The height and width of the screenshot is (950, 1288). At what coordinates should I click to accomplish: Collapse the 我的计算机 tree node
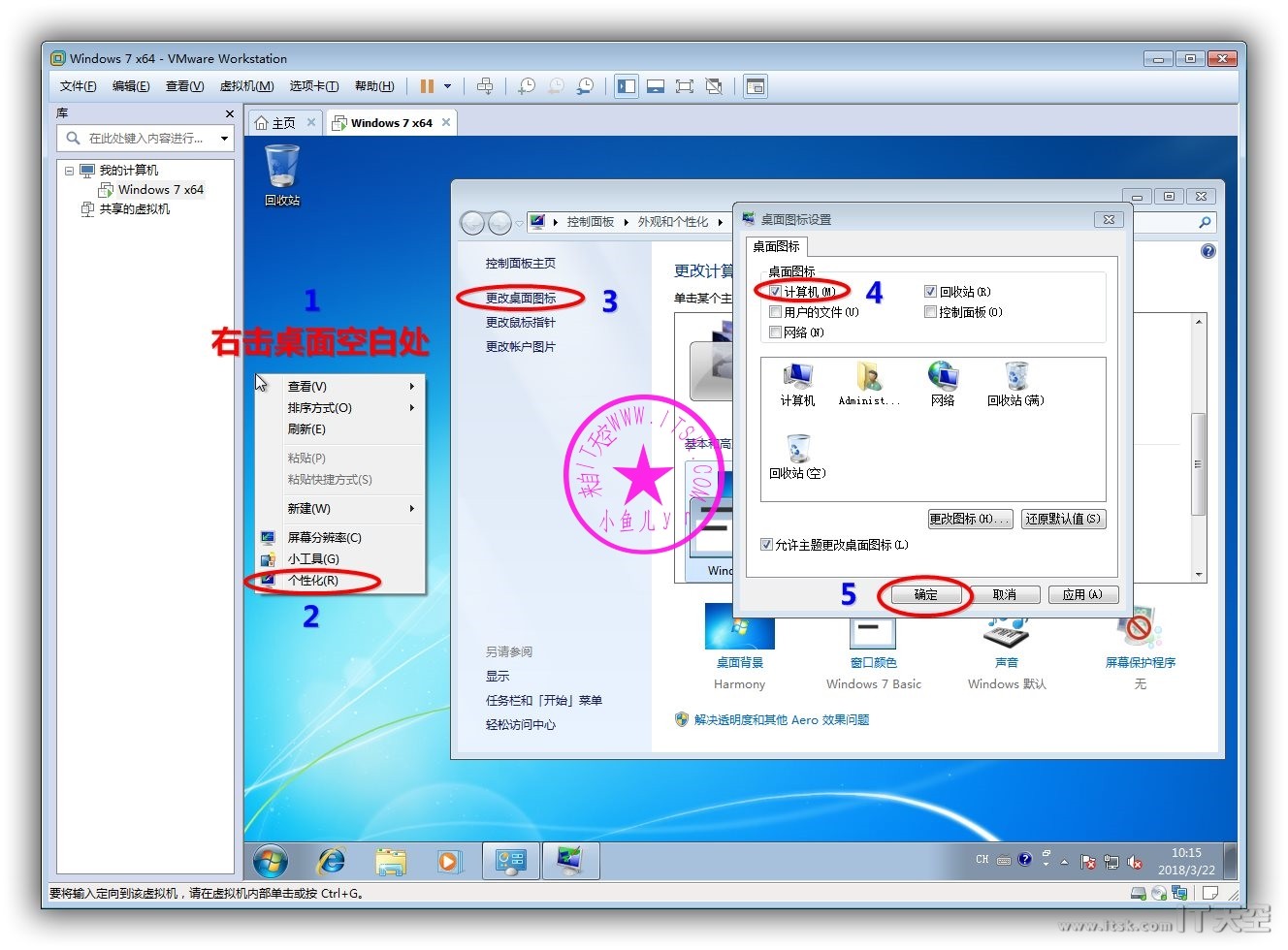click(69, 171)
